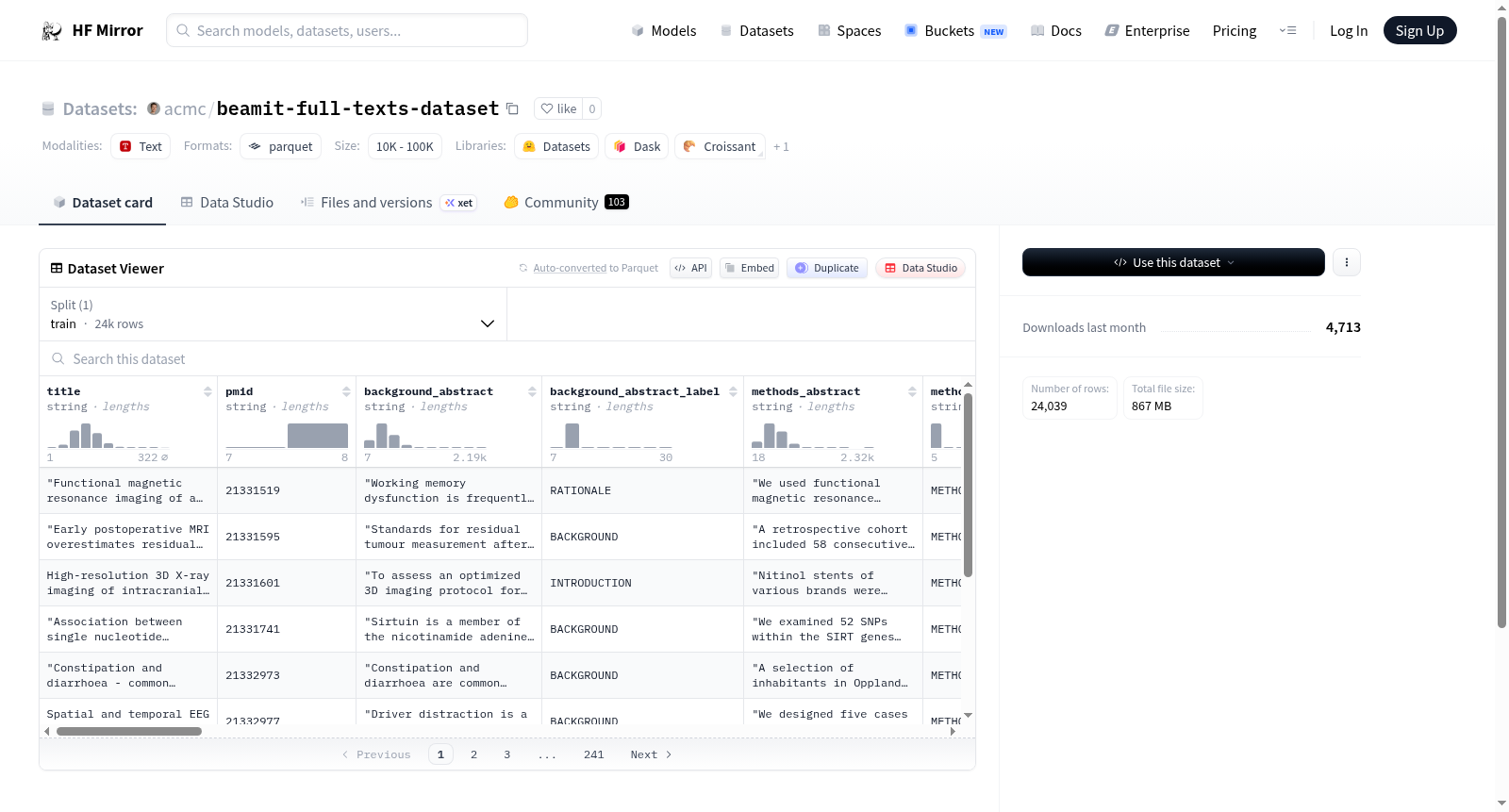This screenshot has height=812, width=1509.
Task: Click the table vertical scrollbar thumb
Action: (968, 484)
